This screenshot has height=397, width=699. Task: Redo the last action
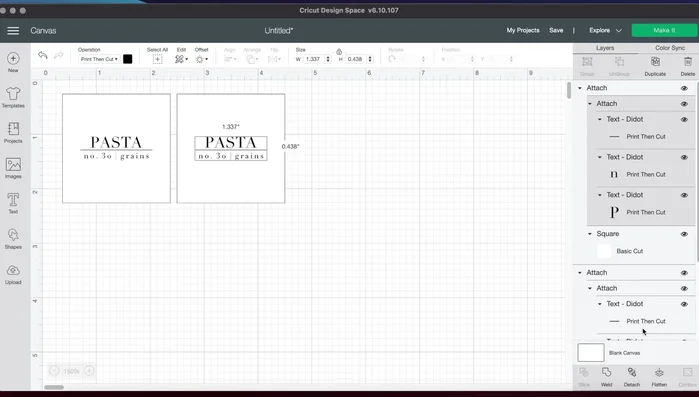coord(58,55)
